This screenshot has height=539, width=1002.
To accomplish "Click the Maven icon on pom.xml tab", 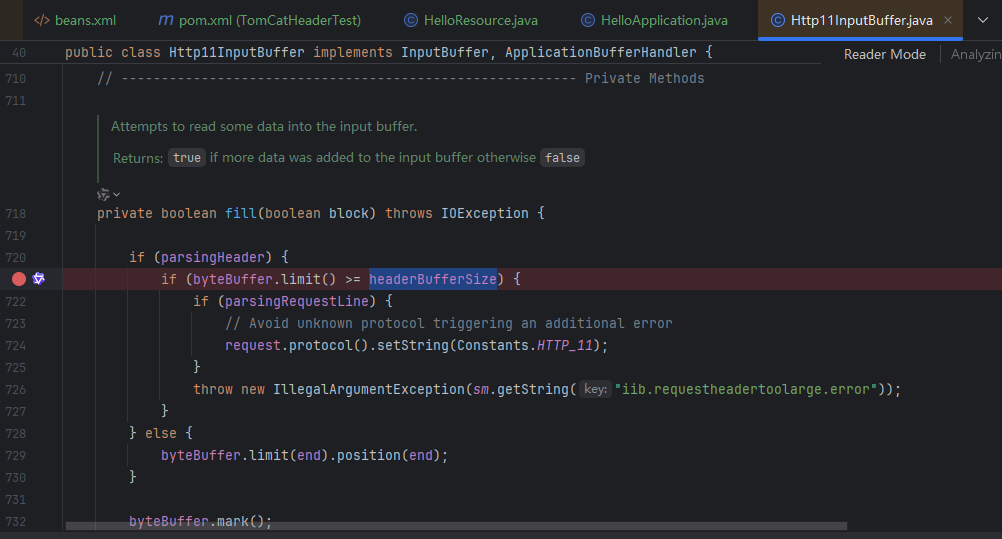I will (166, 20).
